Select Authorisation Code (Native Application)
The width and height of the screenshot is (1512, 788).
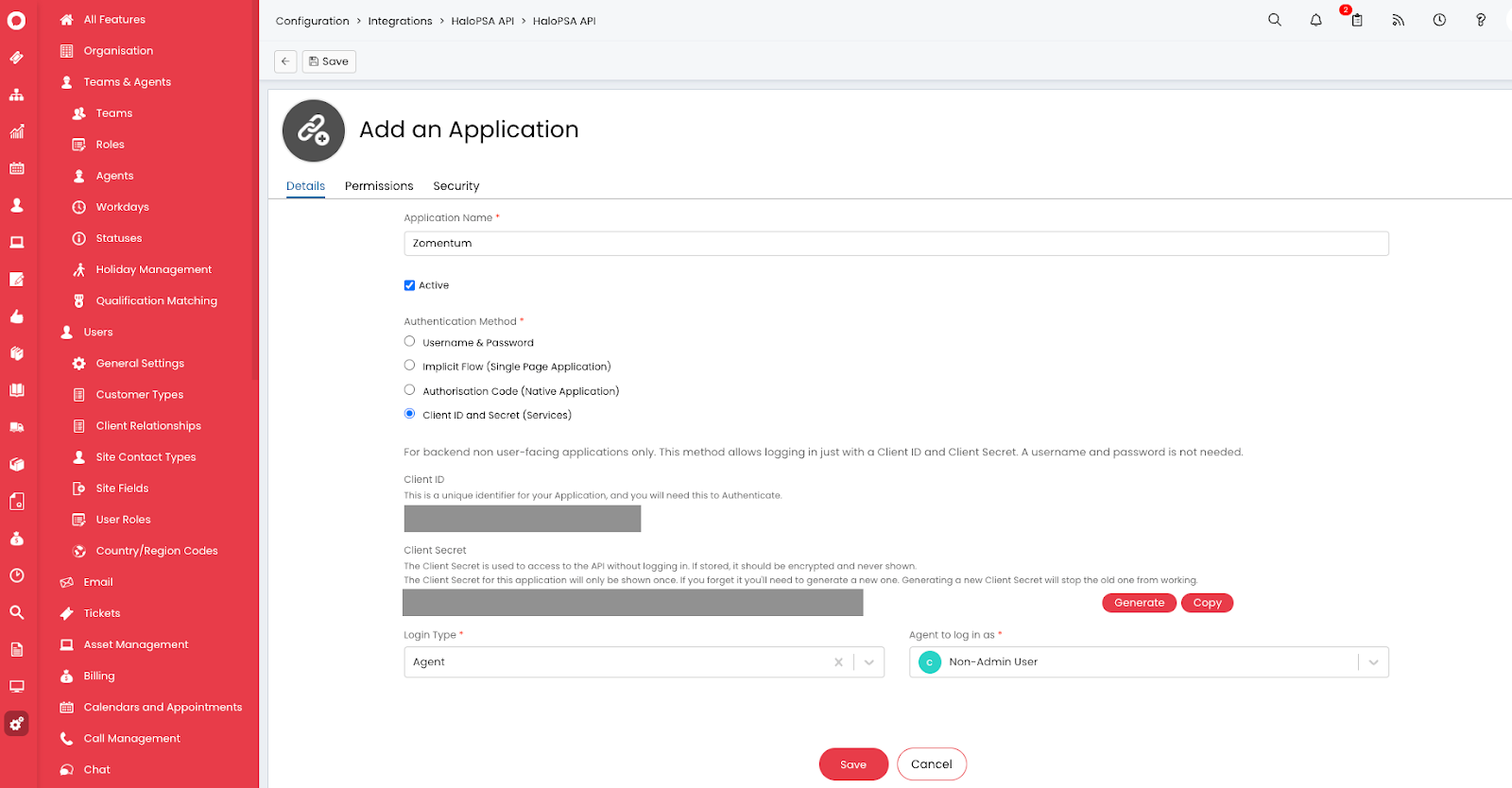pyautogui.click(x=409, y=389)
